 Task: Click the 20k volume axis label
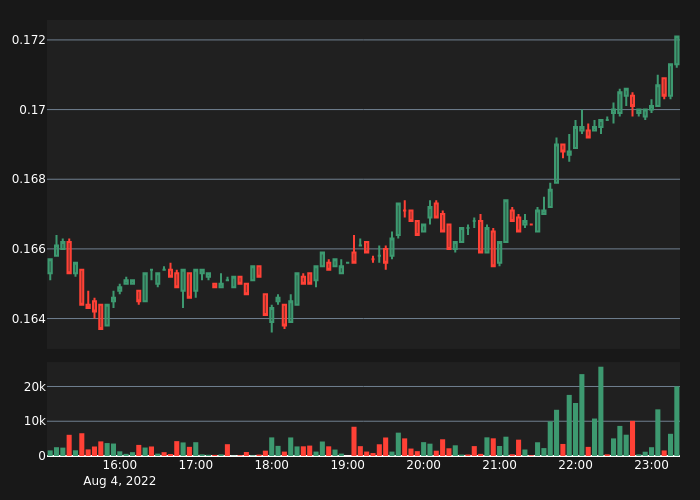coord(35,387)
